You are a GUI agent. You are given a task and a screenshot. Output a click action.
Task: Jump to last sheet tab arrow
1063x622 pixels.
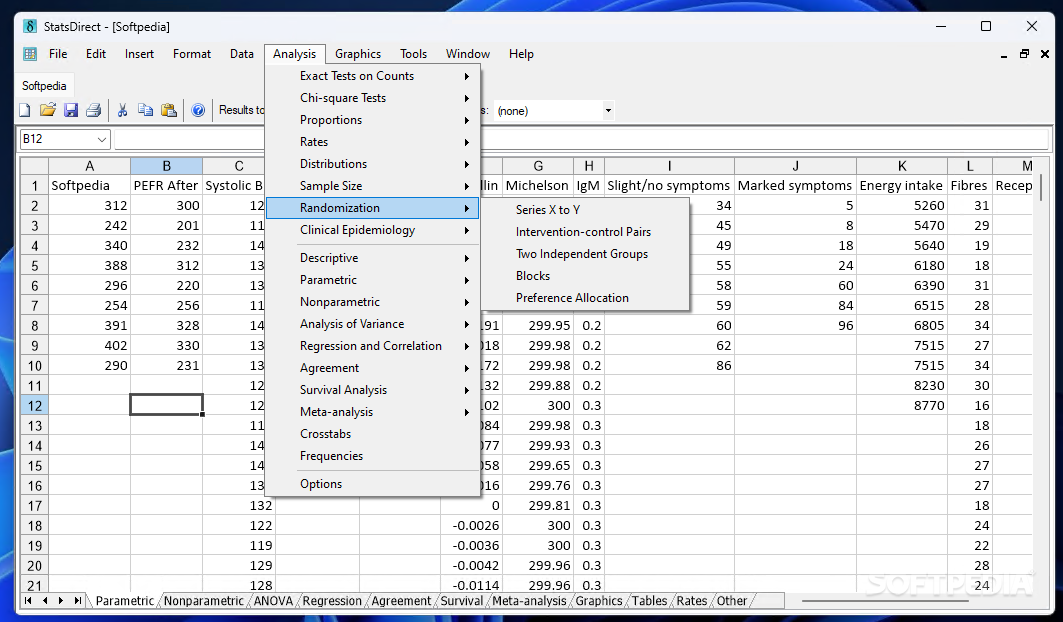pyautogui.click(x=78, y=600)
